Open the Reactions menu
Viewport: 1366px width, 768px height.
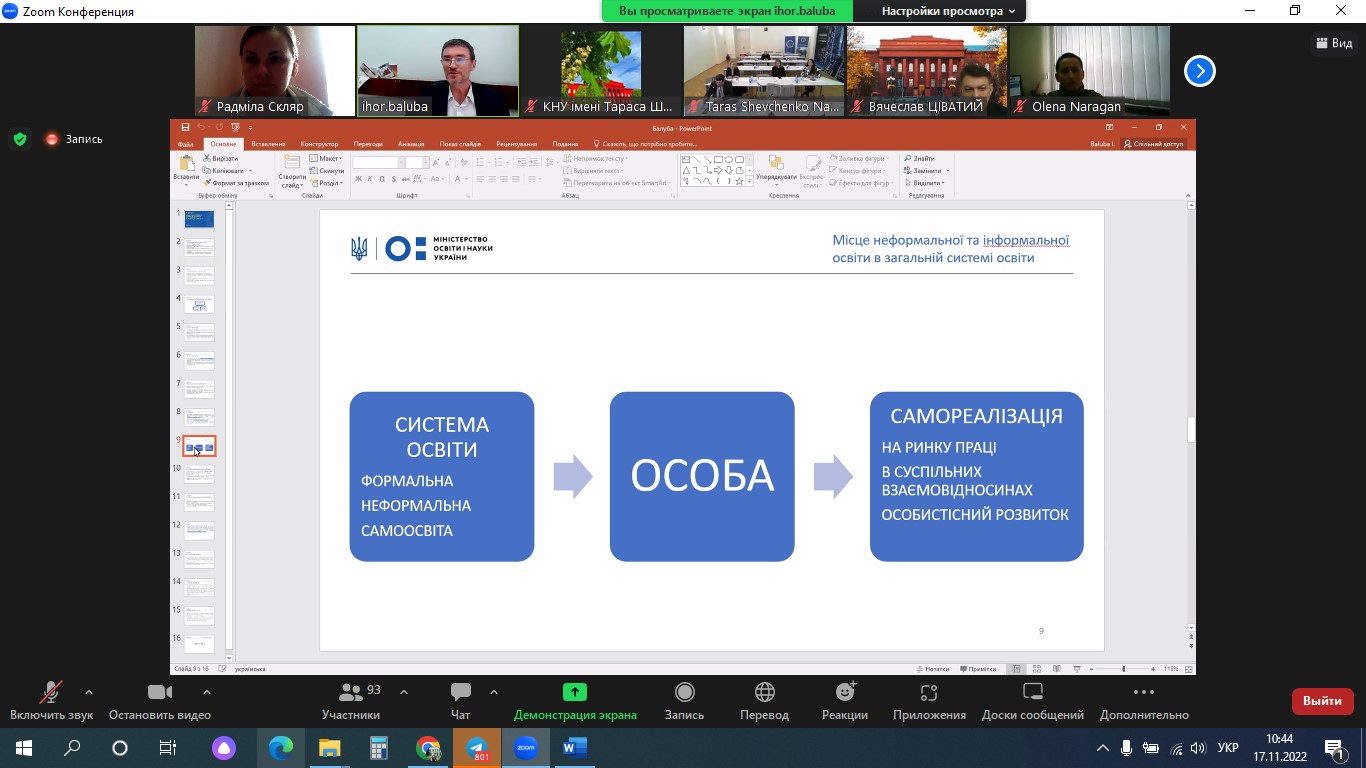pyautogui.click(x=845, y=700)
